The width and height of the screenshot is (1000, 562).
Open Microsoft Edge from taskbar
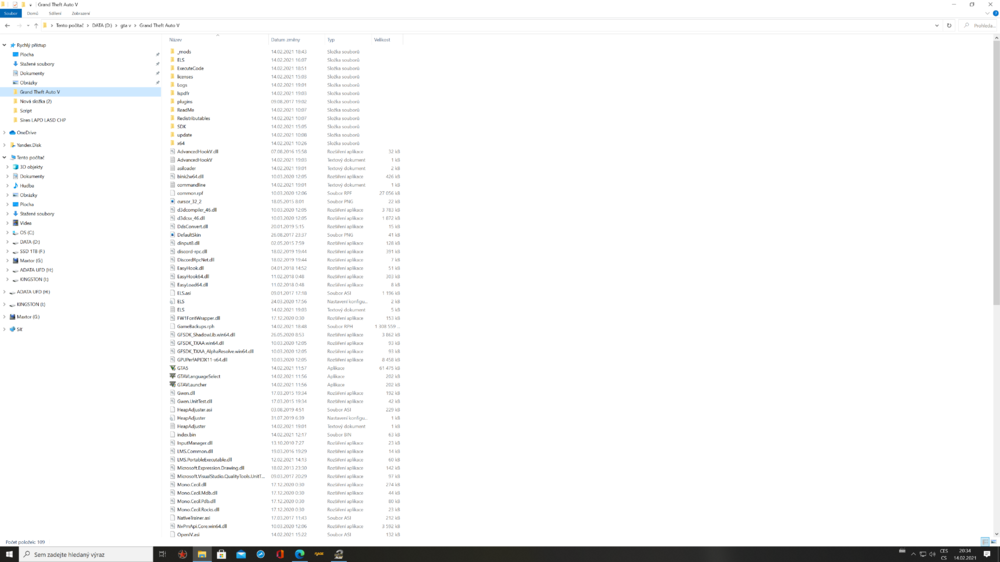pyautogui.click(x=300, y=554)
